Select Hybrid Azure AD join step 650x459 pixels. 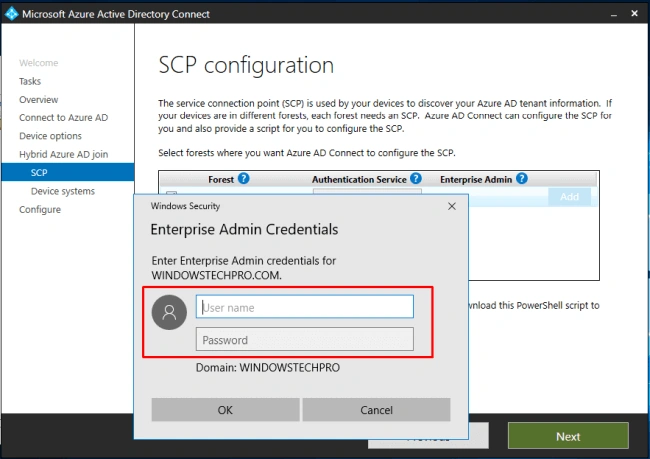click(x=63, y=154)
